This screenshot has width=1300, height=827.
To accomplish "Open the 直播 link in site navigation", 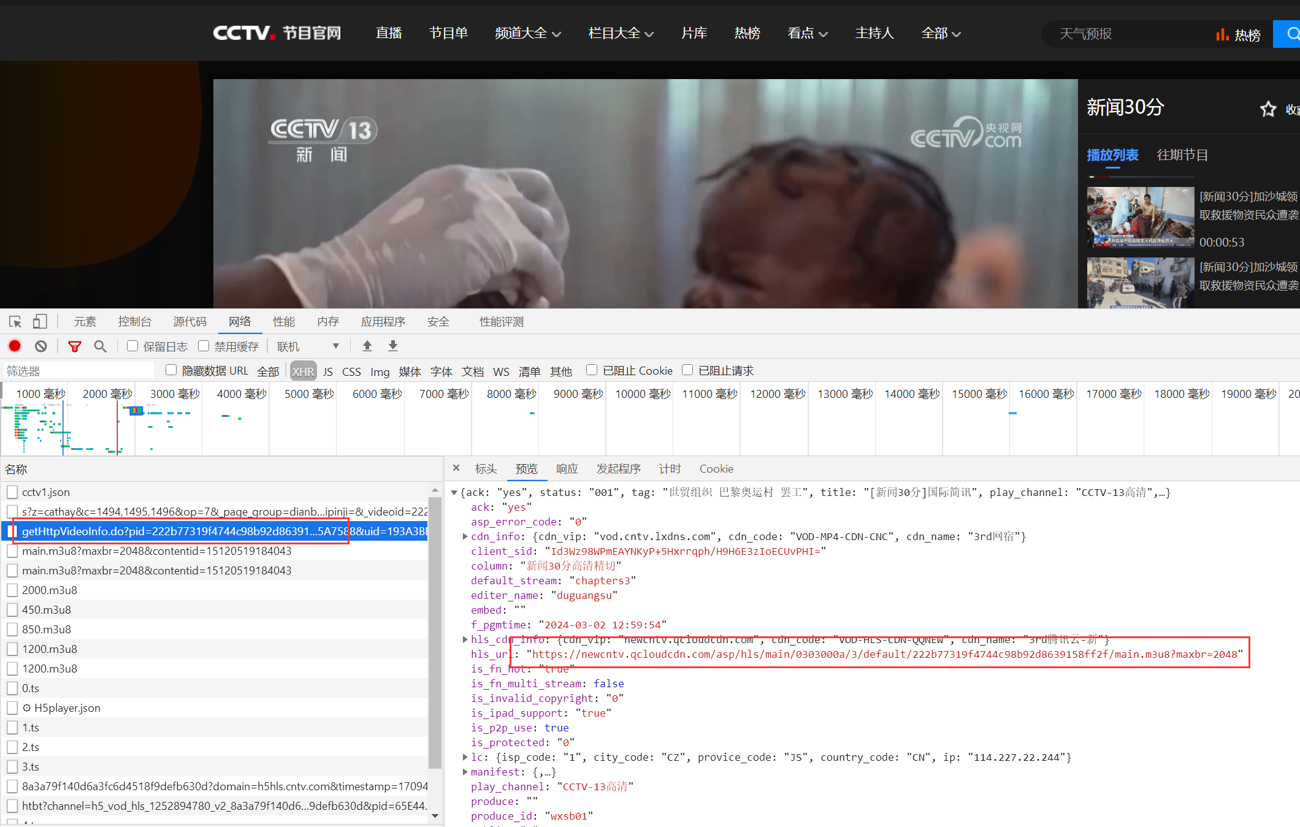I will (388, 34).
